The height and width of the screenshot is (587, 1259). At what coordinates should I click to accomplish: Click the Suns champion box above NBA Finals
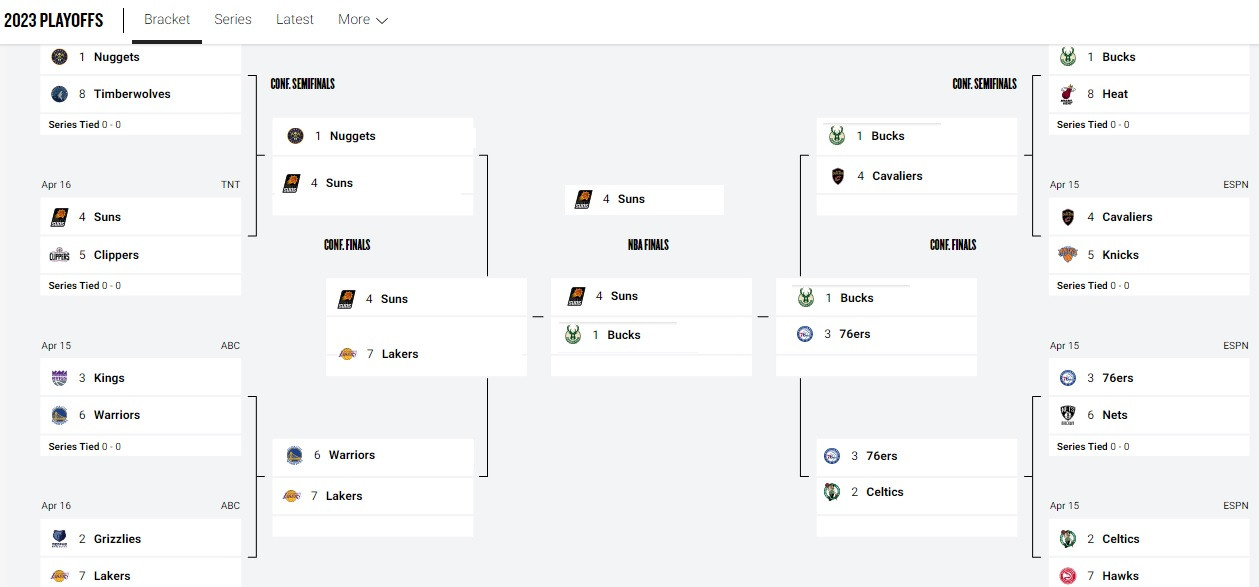point(644,199)
